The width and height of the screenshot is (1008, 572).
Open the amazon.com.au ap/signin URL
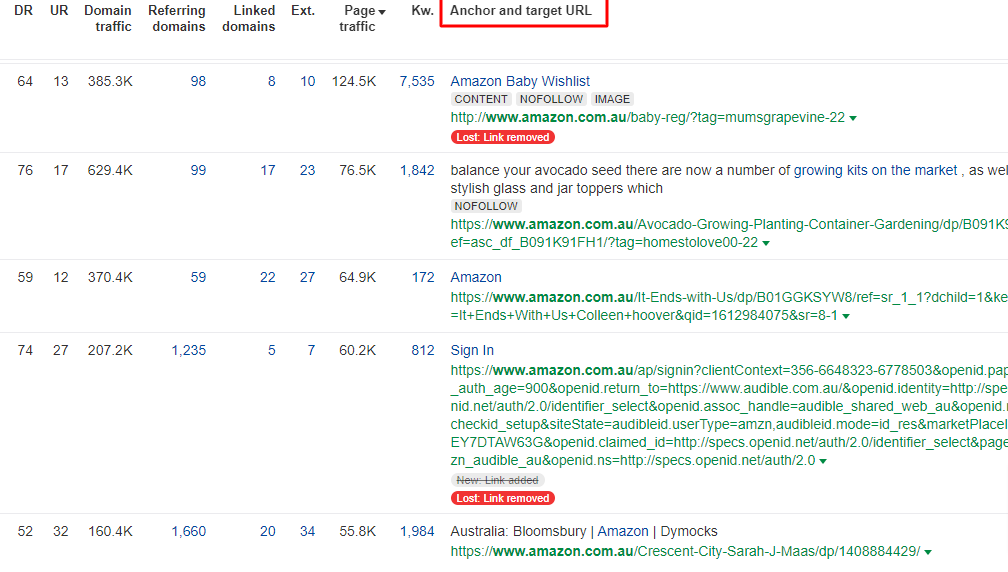coord(729,416)
